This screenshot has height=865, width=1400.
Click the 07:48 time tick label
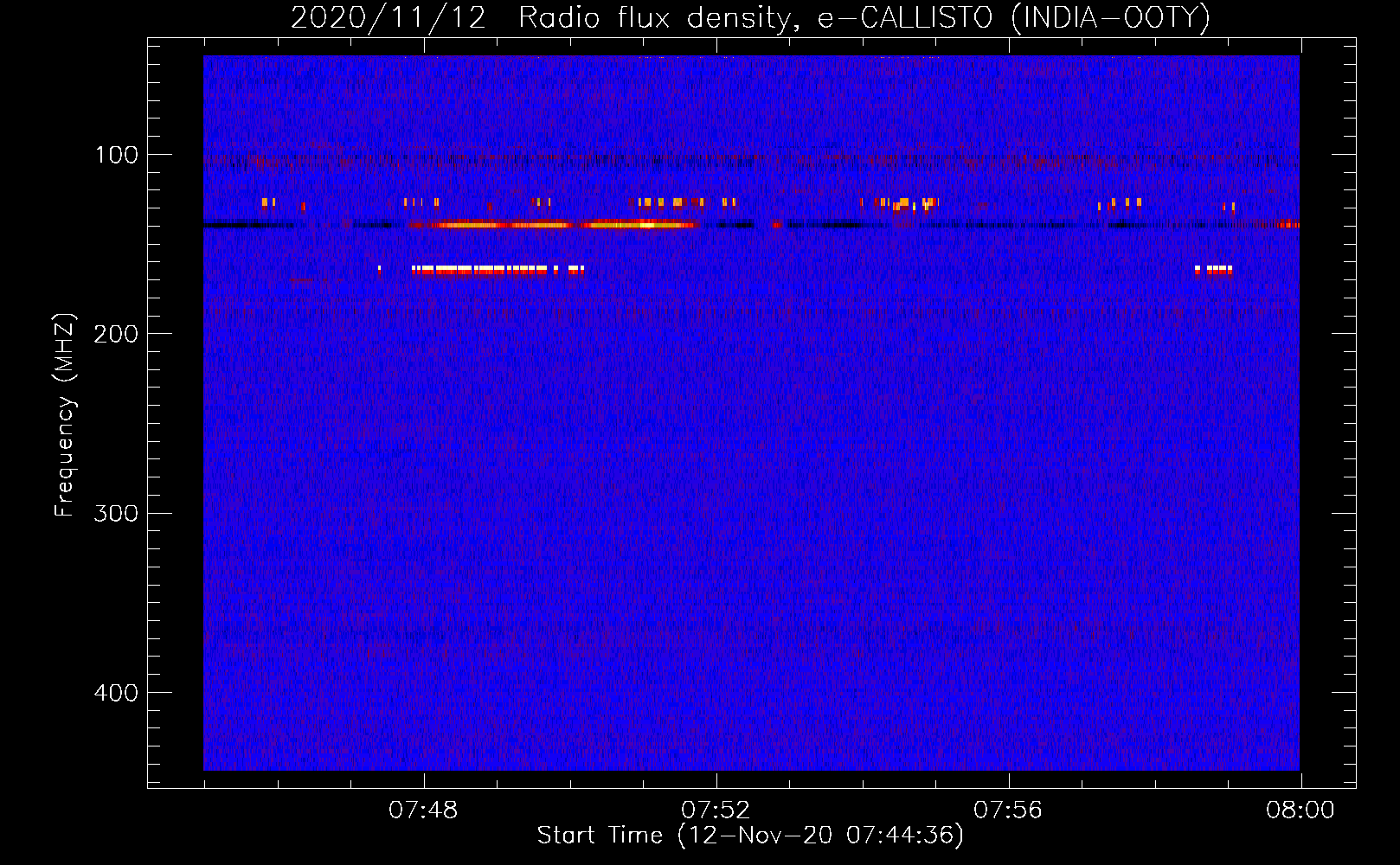tap(423, 811)
